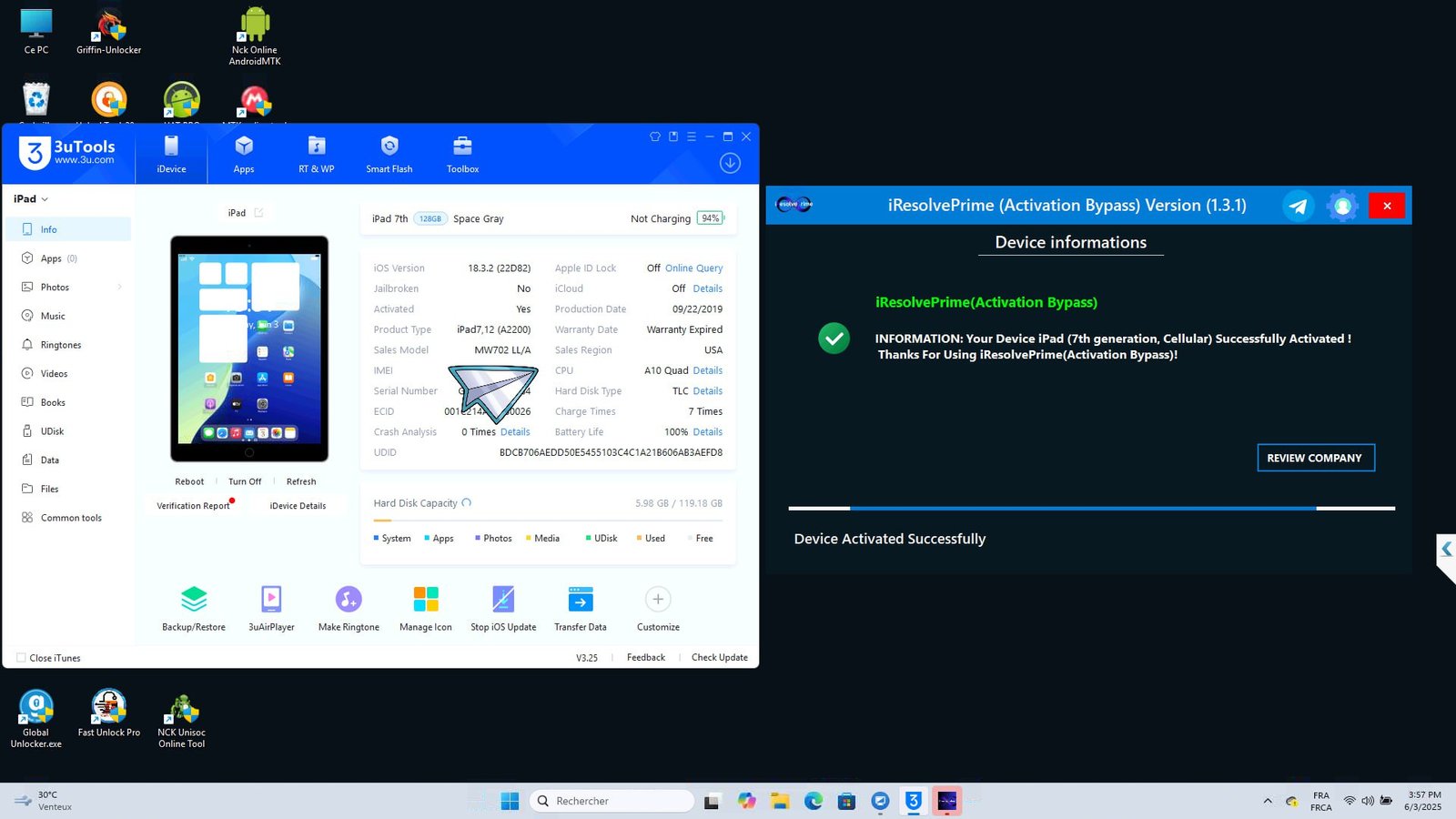Expand the Photos sidebar chevron

click(119, 287)
